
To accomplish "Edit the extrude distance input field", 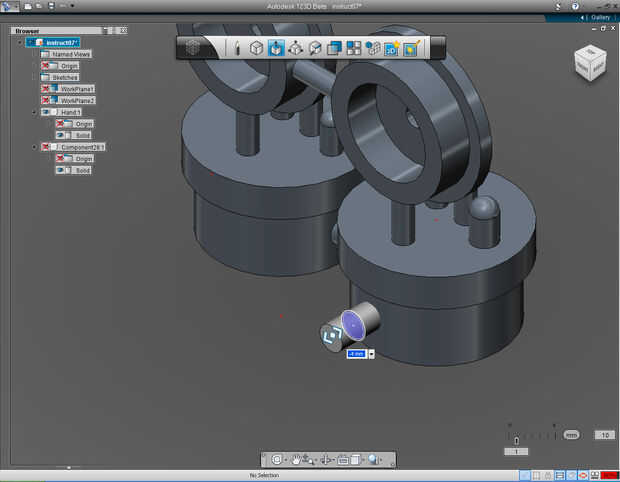I will (357, 354).
